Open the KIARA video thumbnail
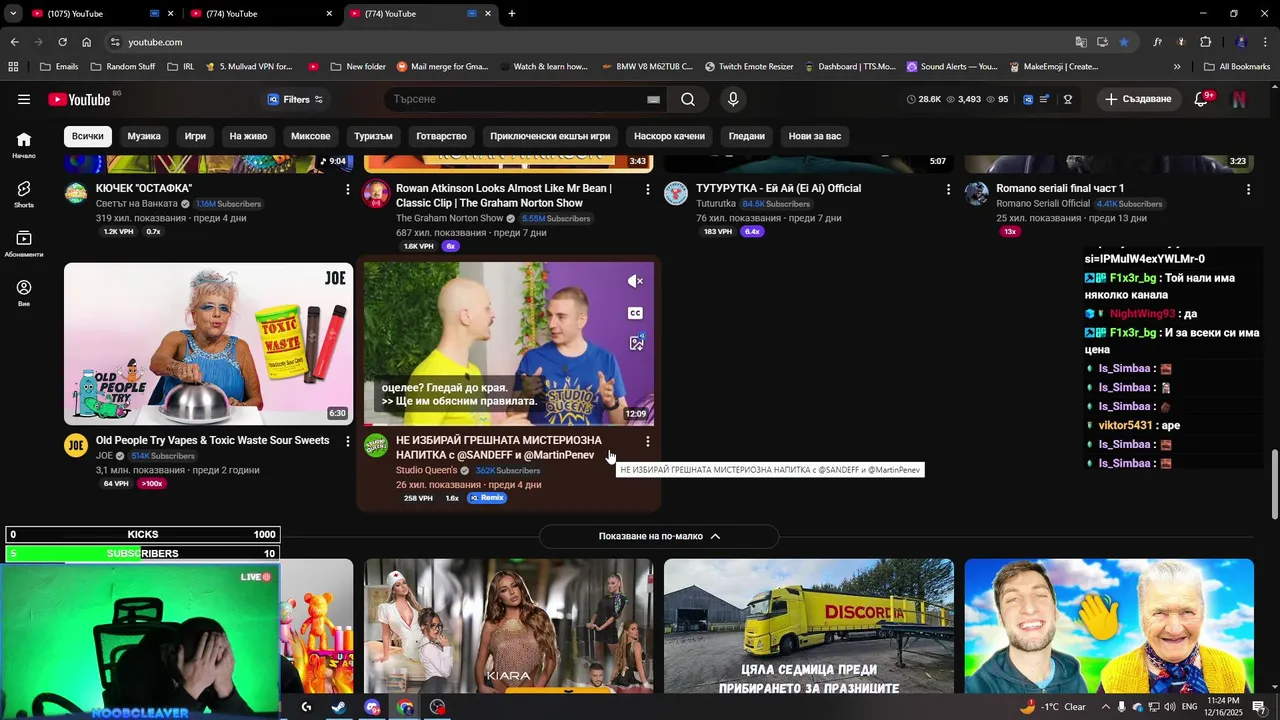 coord(508,626)
